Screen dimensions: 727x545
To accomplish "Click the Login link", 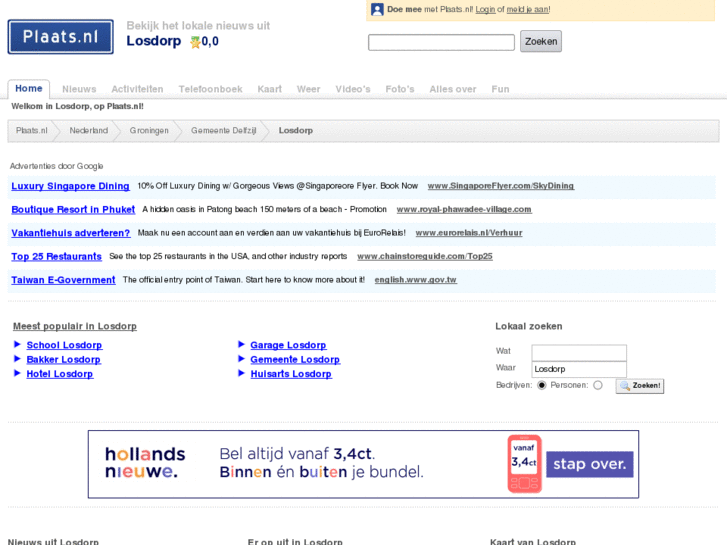I will tap(485, 9).
